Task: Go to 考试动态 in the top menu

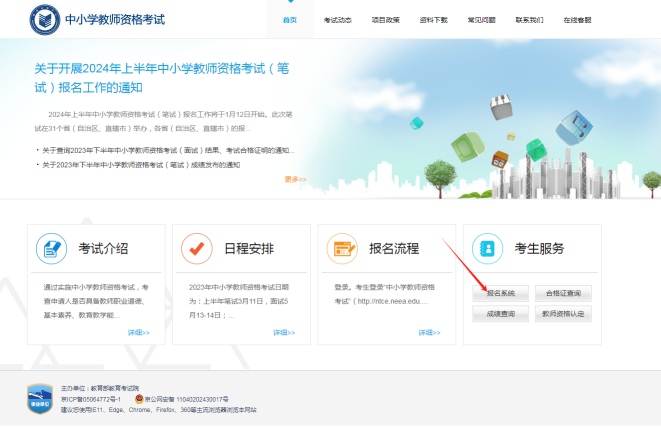Action: point(338,20)
